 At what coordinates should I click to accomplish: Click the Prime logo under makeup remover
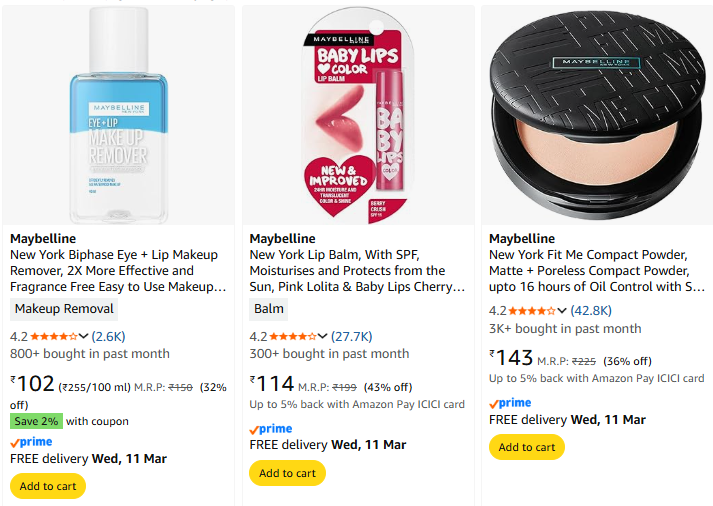(x=31, y=442)
